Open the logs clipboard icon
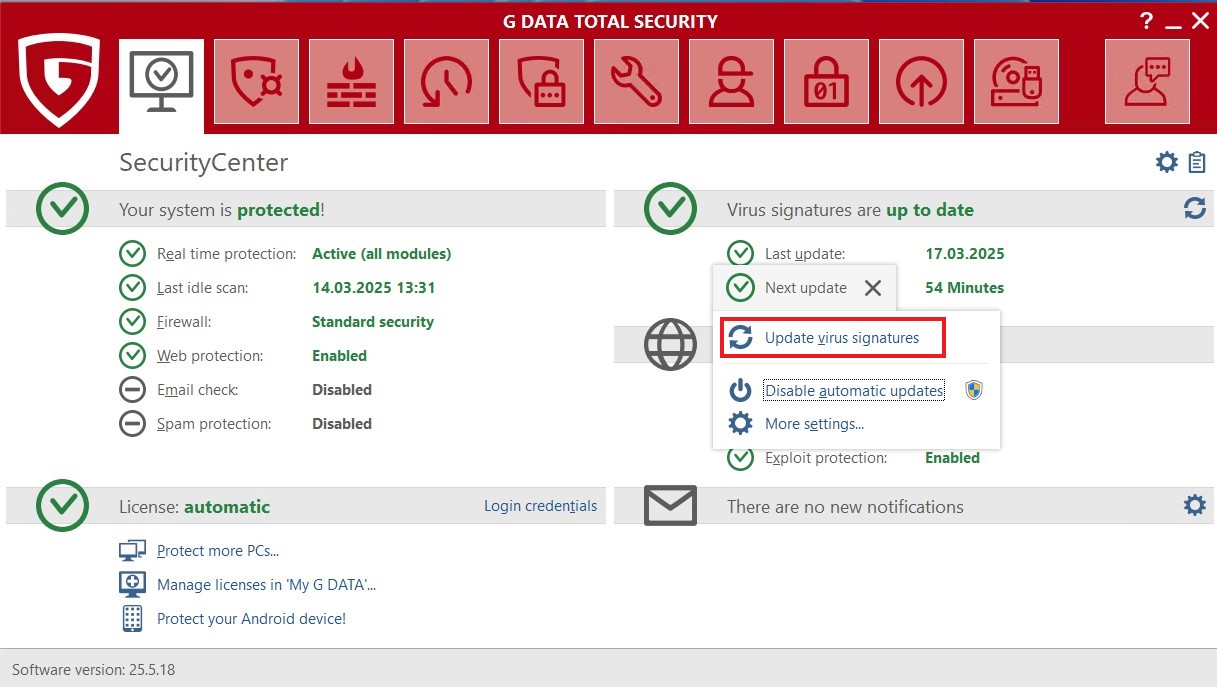Viewport: 1217px width, 687px height. (x=1197, y=162)
